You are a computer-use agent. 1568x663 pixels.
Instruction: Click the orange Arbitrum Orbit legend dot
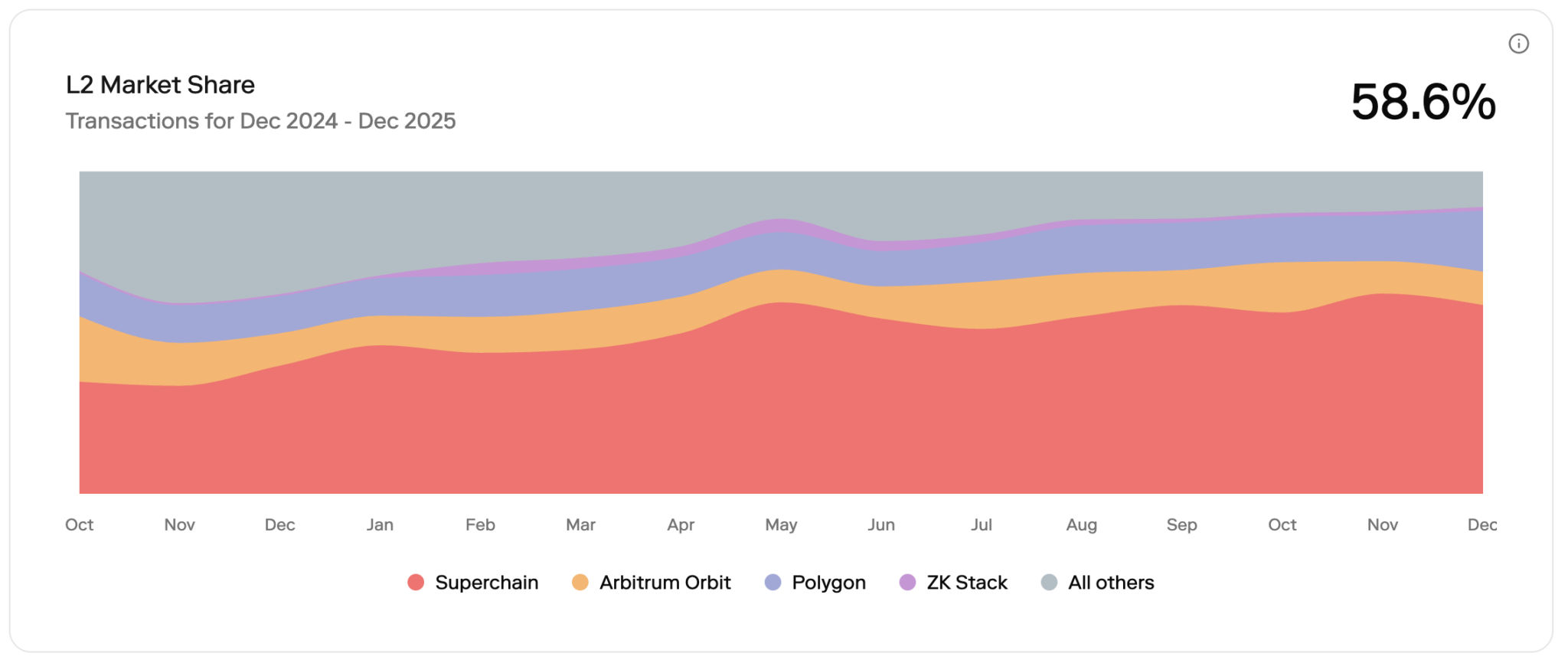(580, 583)
